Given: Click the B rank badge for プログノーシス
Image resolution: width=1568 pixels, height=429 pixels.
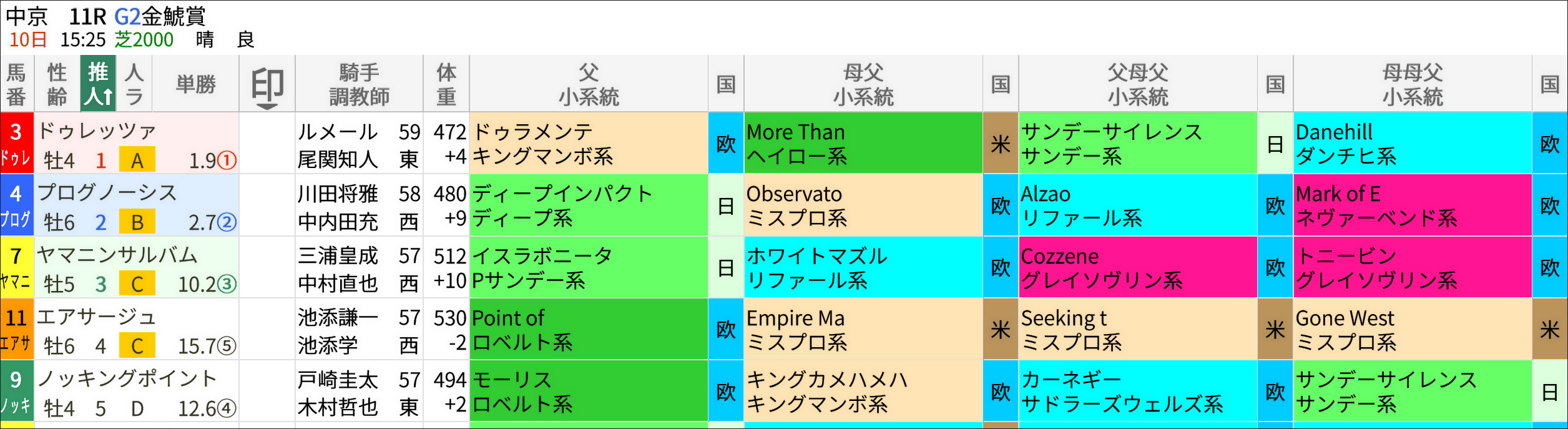Looking at the screenshot, I should [137, 222].
